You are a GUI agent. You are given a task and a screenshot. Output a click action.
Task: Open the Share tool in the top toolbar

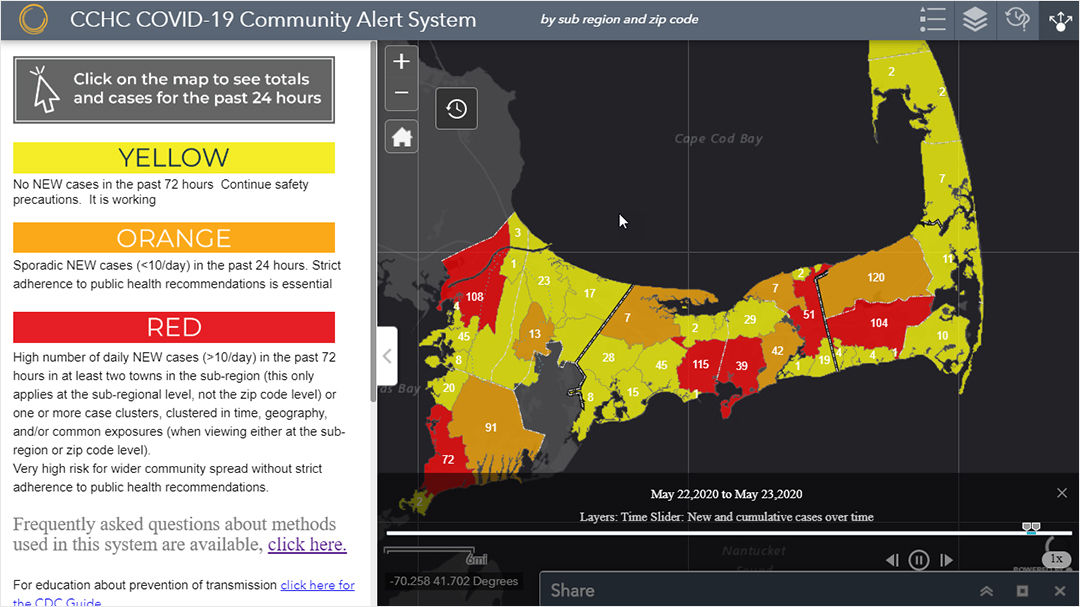[x=1060, y=19]
